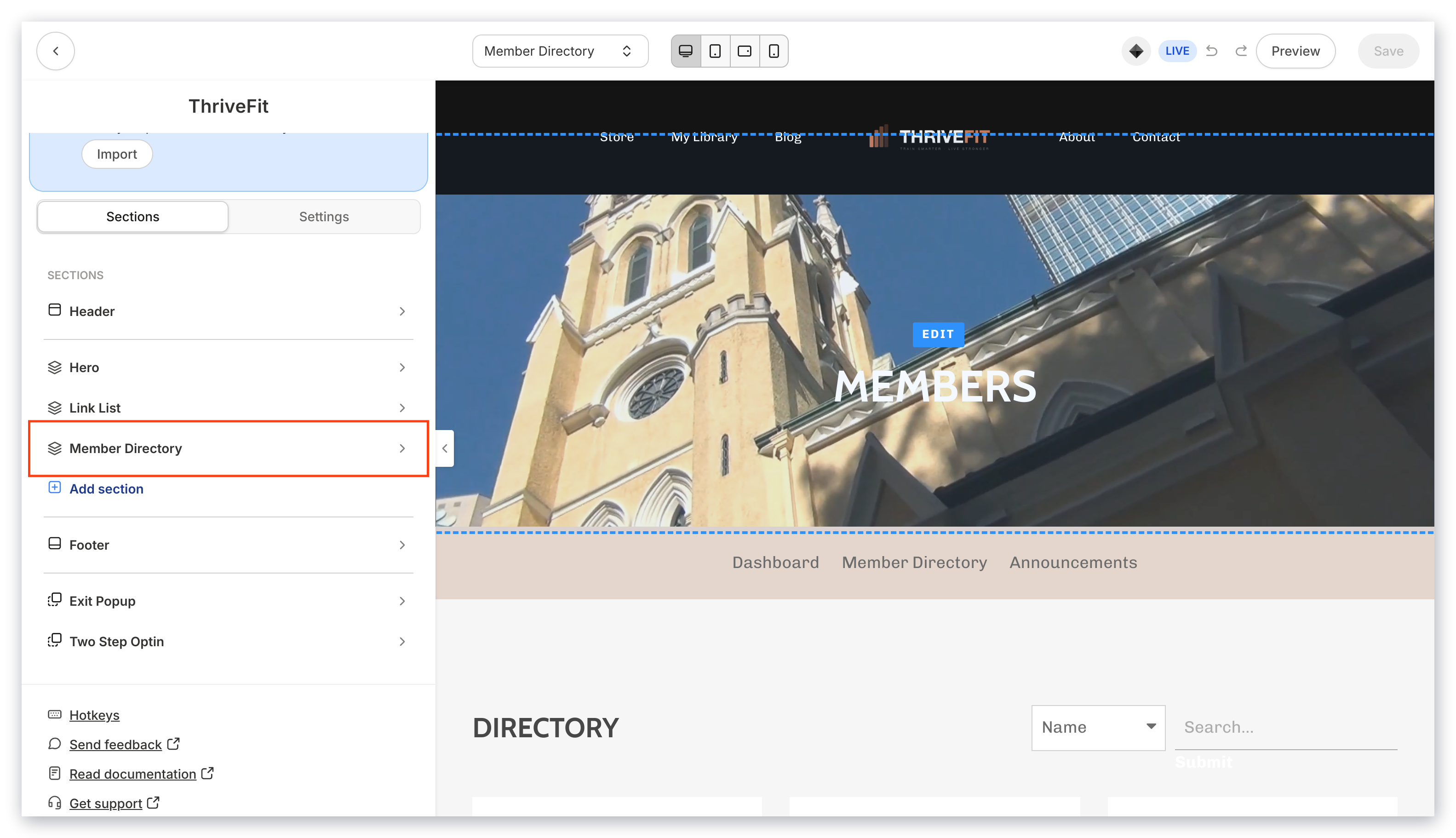Screen dimensions: 1456x838
Task: Click Member Directory link in preview nav
Action: click(x=914, y=562)
